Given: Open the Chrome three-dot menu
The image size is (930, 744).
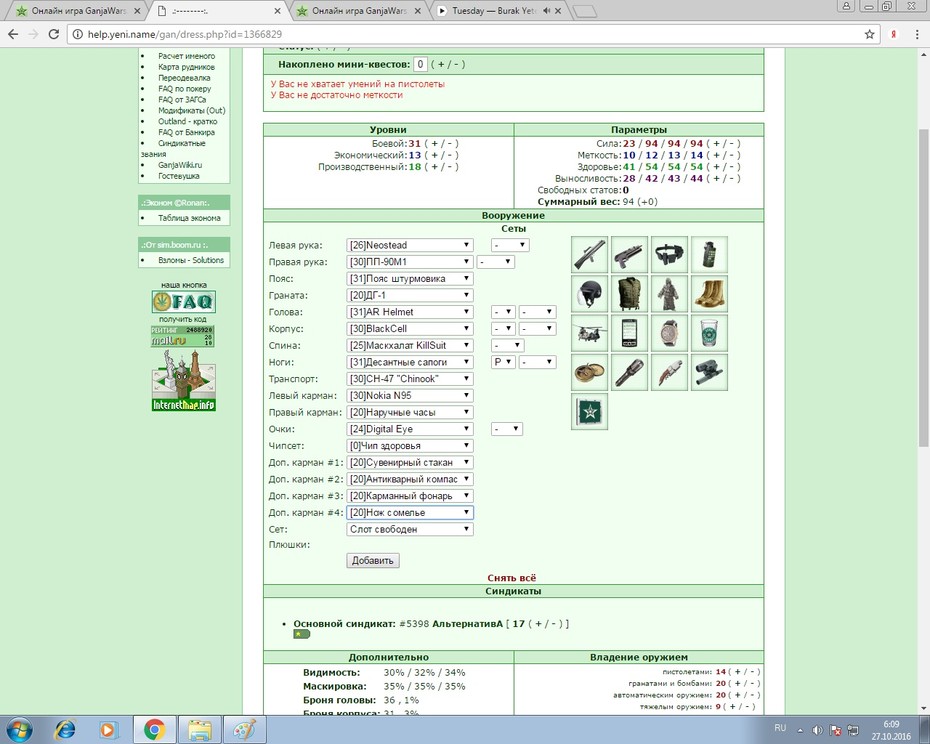Looking at the screenshot, I should [x=917, y=34].
